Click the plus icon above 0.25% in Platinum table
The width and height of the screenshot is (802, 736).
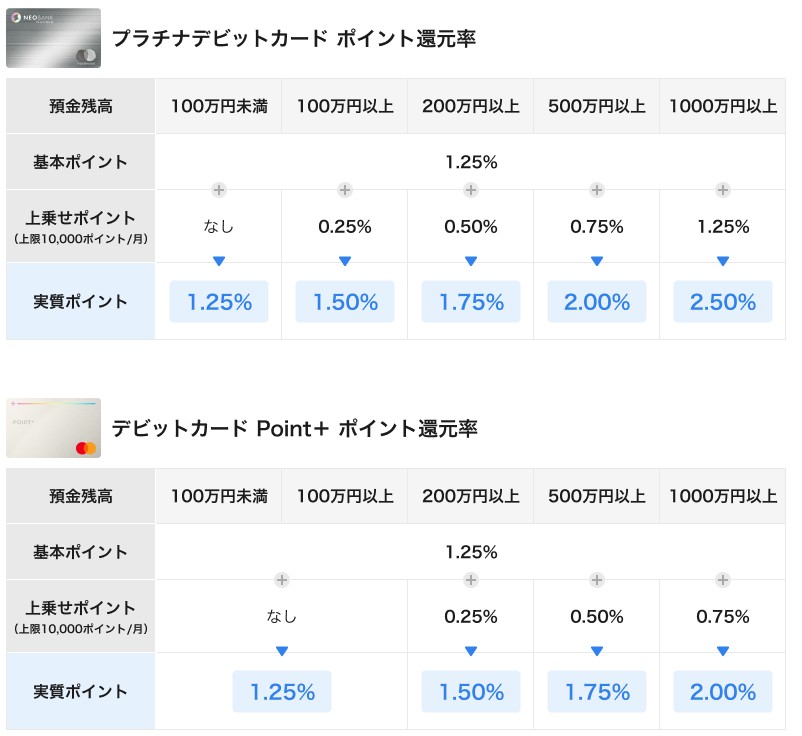click(345, 190)
